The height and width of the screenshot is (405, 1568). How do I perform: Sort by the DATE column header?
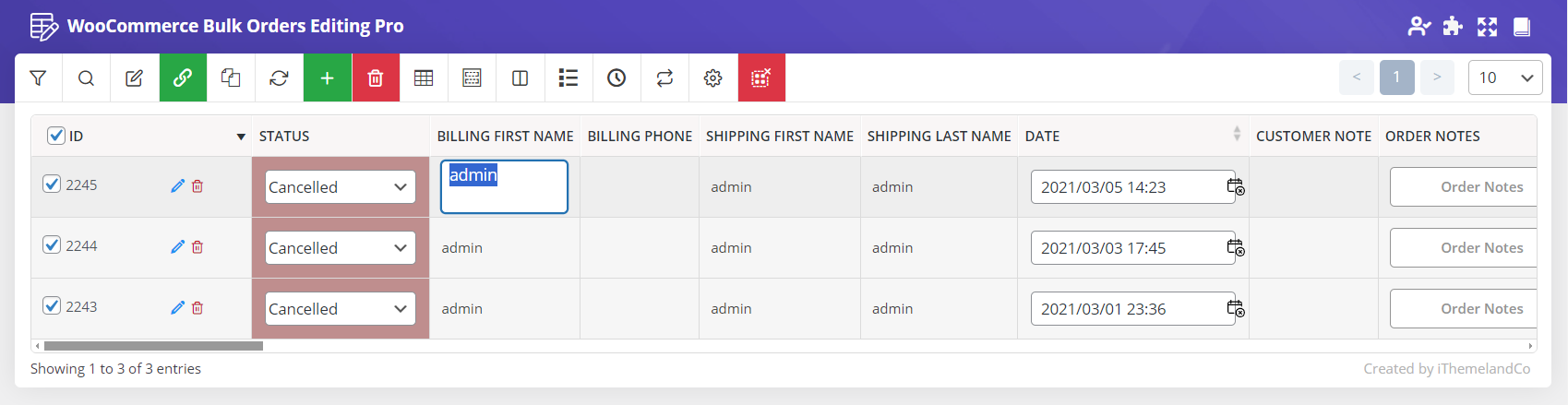coord(1042,137)
